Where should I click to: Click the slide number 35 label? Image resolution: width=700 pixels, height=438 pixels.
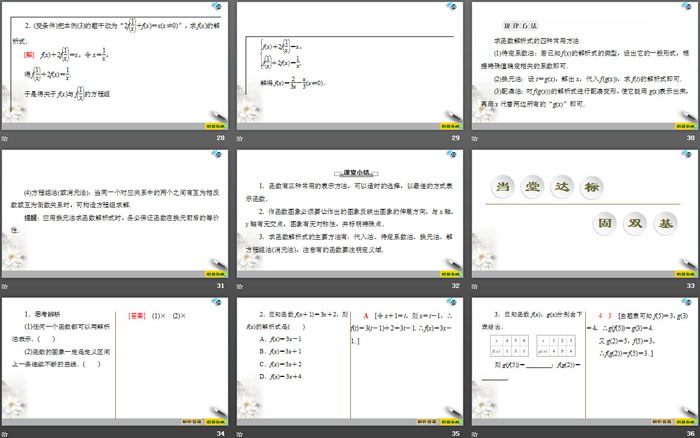455,434
